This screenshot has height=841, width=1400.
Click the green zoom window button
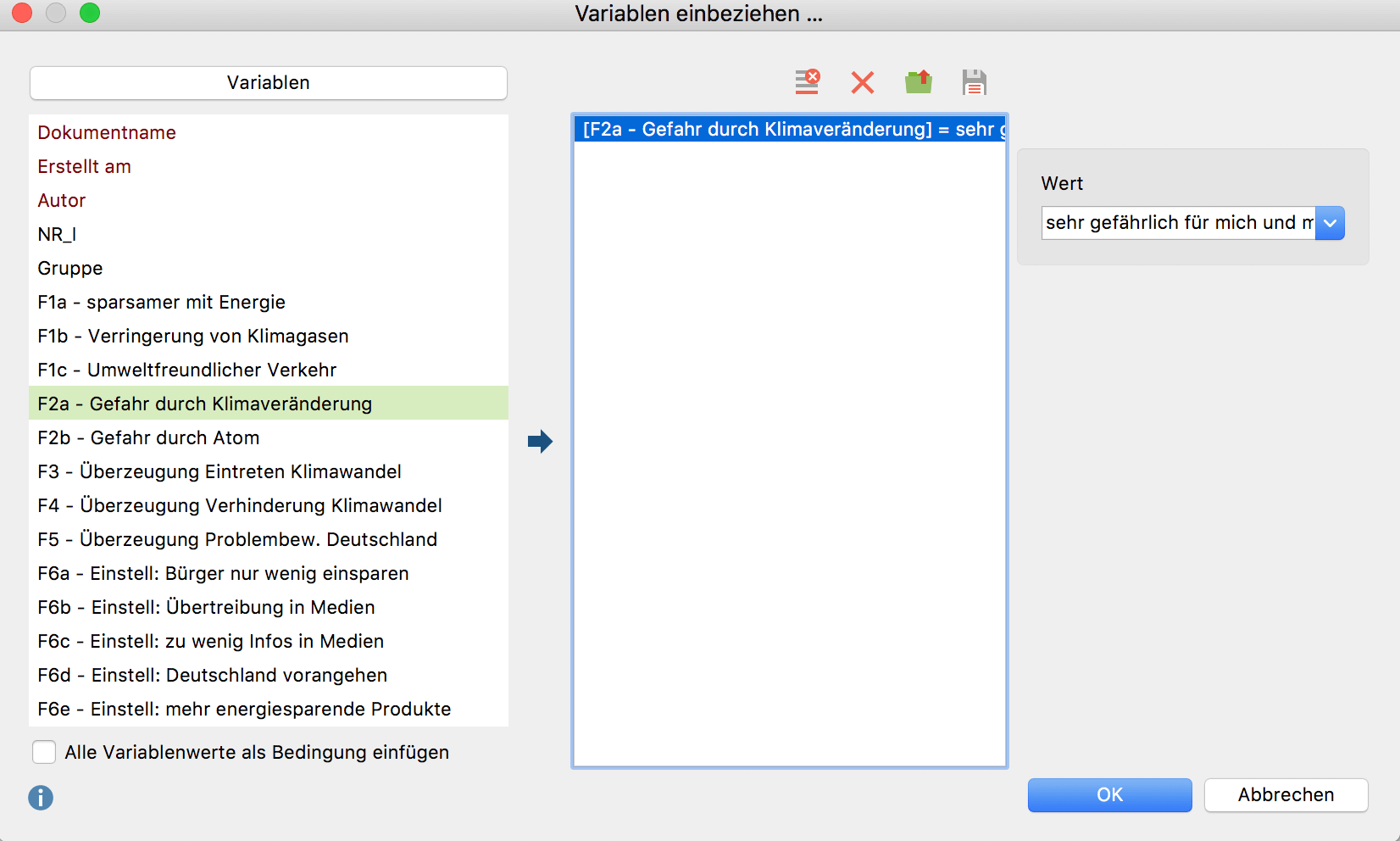point(90,13)
